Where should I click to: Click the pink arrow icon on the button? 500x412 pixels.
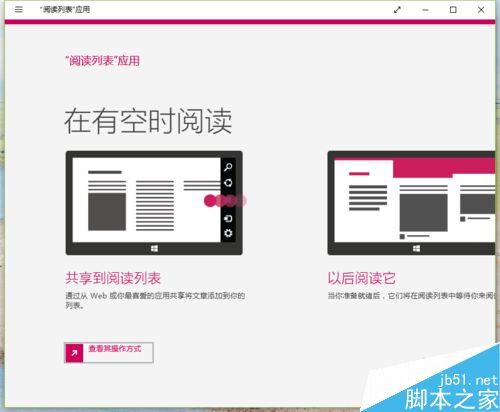point(74,353)
